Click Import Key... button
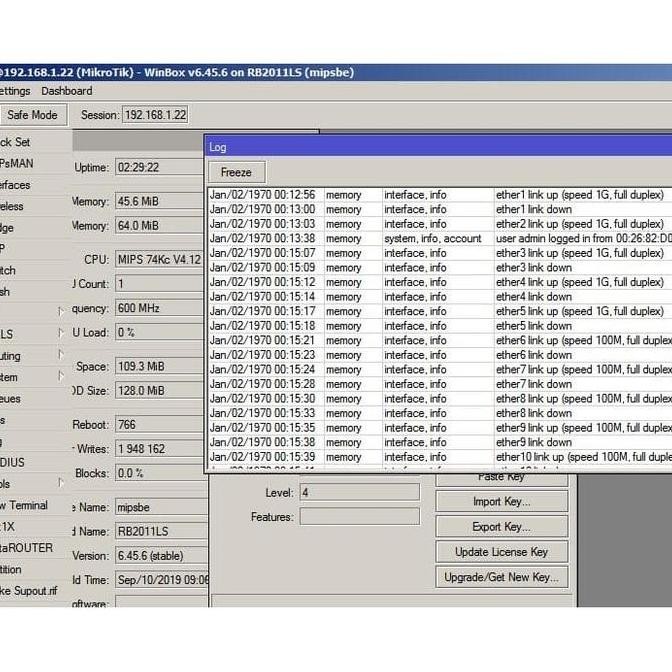Screen dimensions: 672x672 501,501
